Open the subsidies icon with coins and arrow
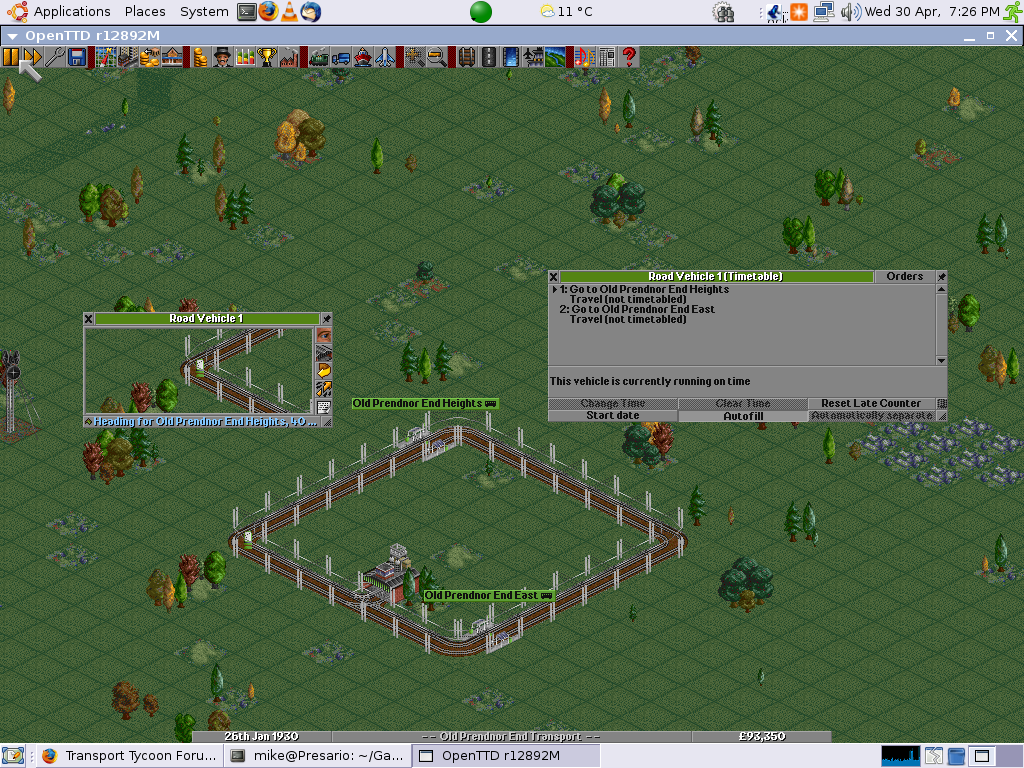1024x768 pixels. 150,57
